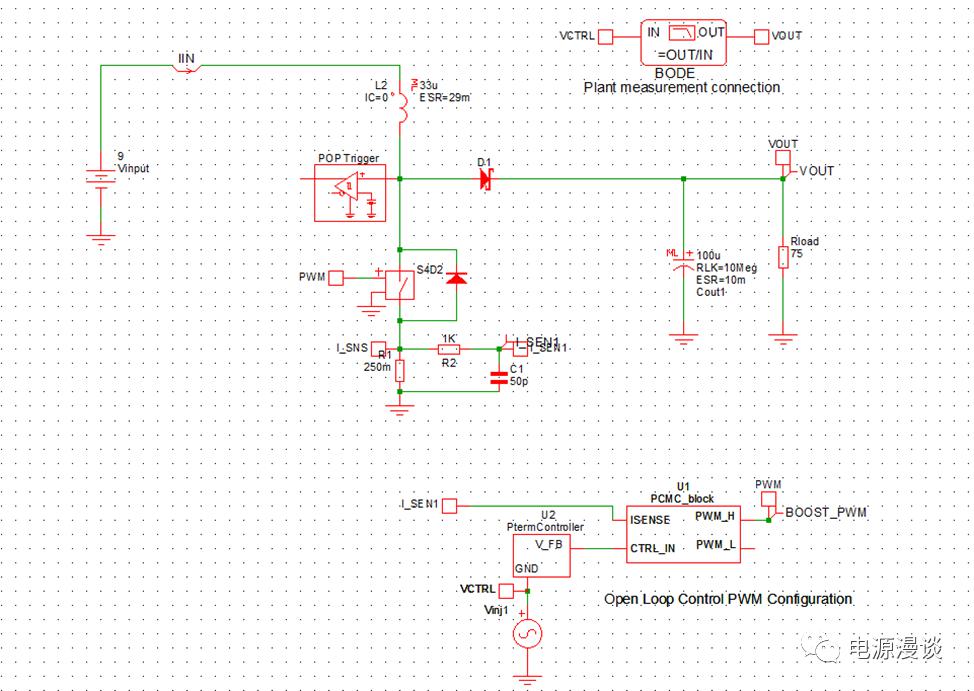The height and width of the screenshot is (691, 974).
Task: Click the Cout1 output capacitor
Action: coord(684,264)
